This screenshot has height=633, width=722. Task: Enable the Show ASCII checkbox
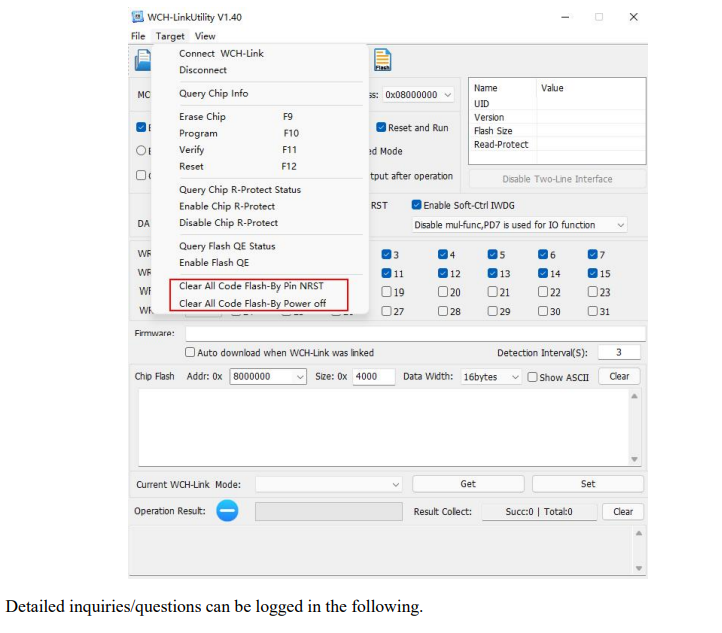click(532, 377)
